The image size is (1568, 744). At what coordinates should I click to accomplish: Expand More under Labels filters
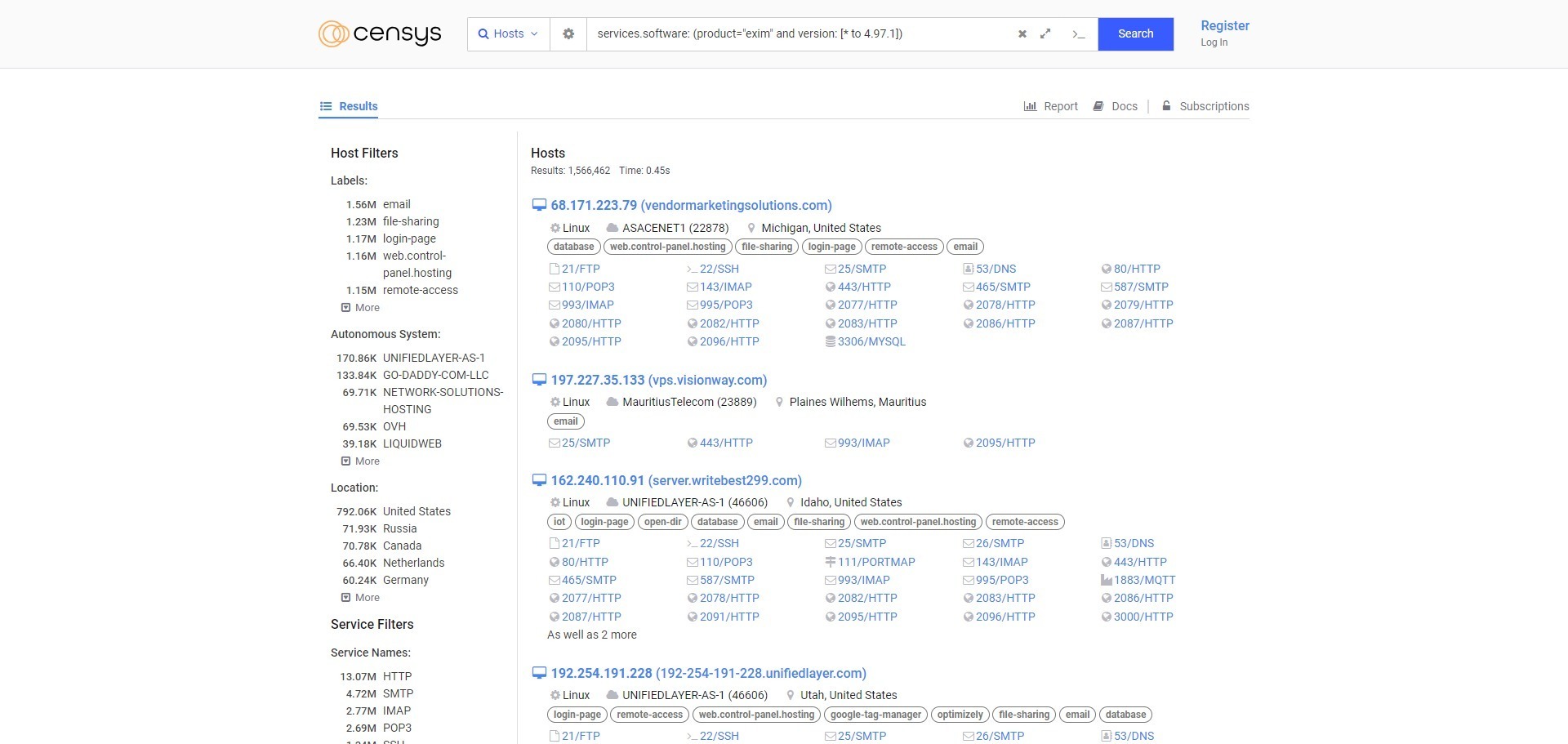pyautogui.click(x=360, y=308)
